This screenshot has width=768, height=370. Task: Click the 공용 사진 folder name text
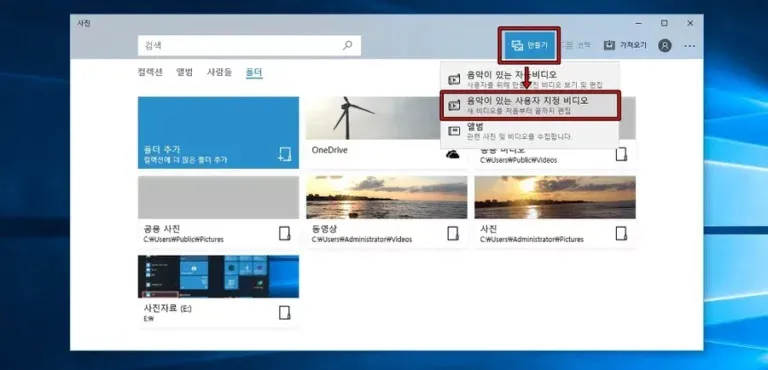162,229
